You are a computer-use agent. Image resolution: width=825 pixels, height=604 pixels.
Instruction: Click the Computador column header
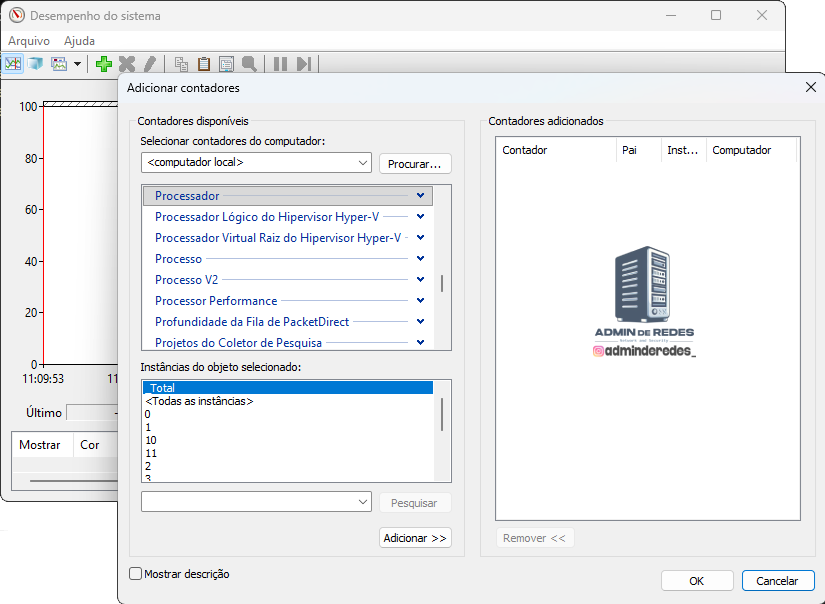click(741, 150)
